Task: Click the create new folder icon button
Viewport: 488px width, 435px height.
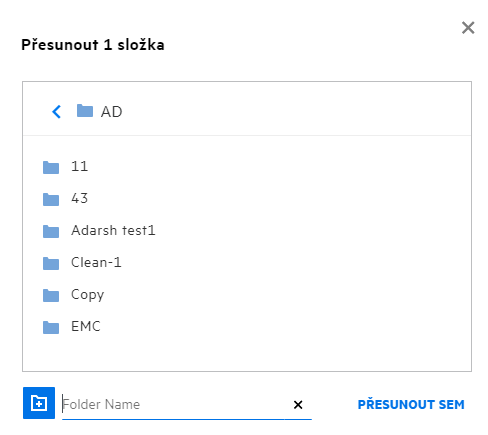Action: pyautogui.click(x=39, y=403)
